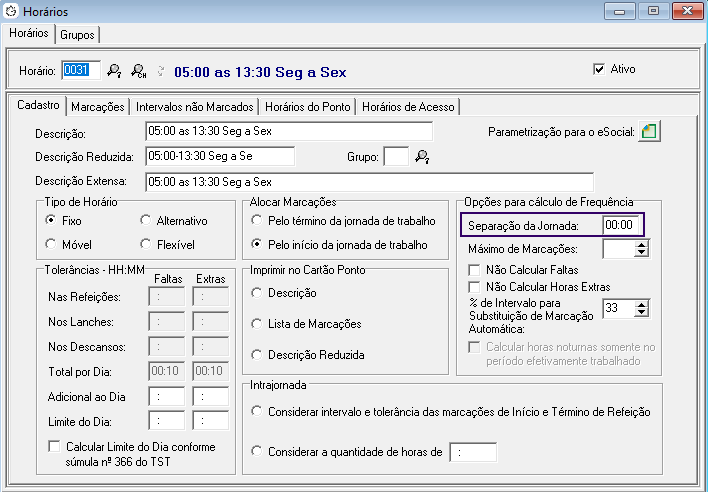Click the Grupo lookup magnifier icon

click(x=422, y=156)
